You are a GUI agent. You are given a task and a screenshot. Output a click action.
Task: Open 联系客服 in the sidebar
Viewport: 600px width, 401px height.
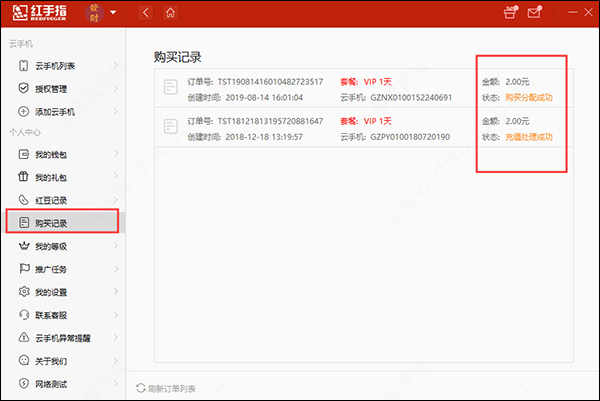64,315
